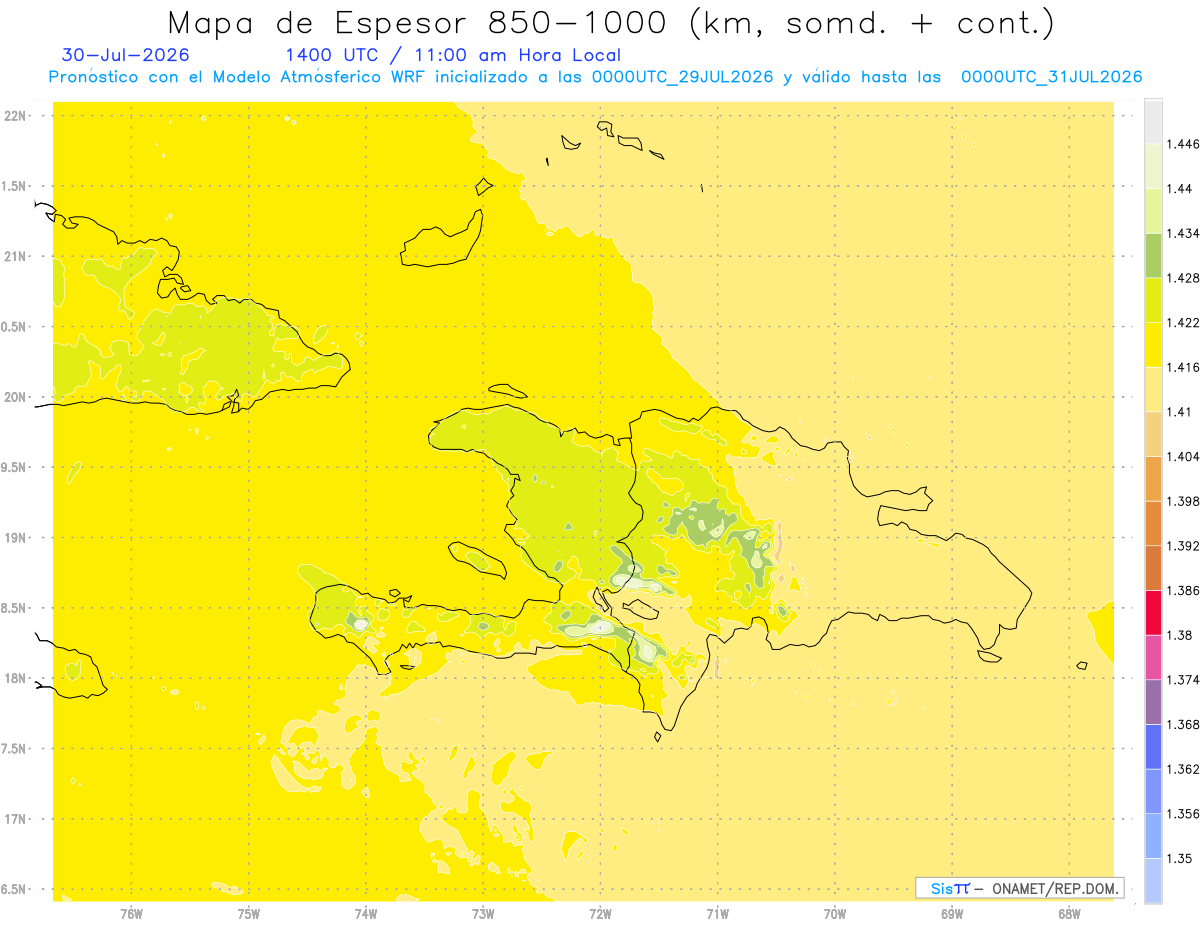Select the legend value '1.392'
Viewport: 1200px width, 927px height.
(x=1185, y=546)
